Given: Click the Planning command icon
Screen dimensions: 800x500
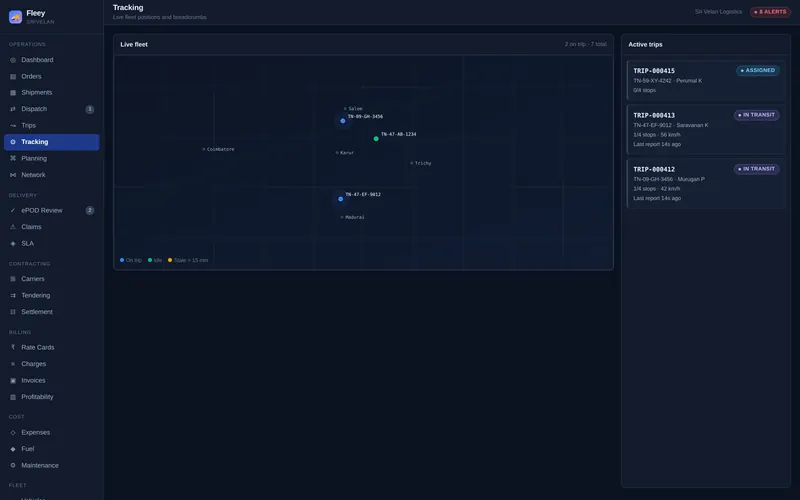Looking at the screenshot, I should pyautogui.click(x=13, y=158).
